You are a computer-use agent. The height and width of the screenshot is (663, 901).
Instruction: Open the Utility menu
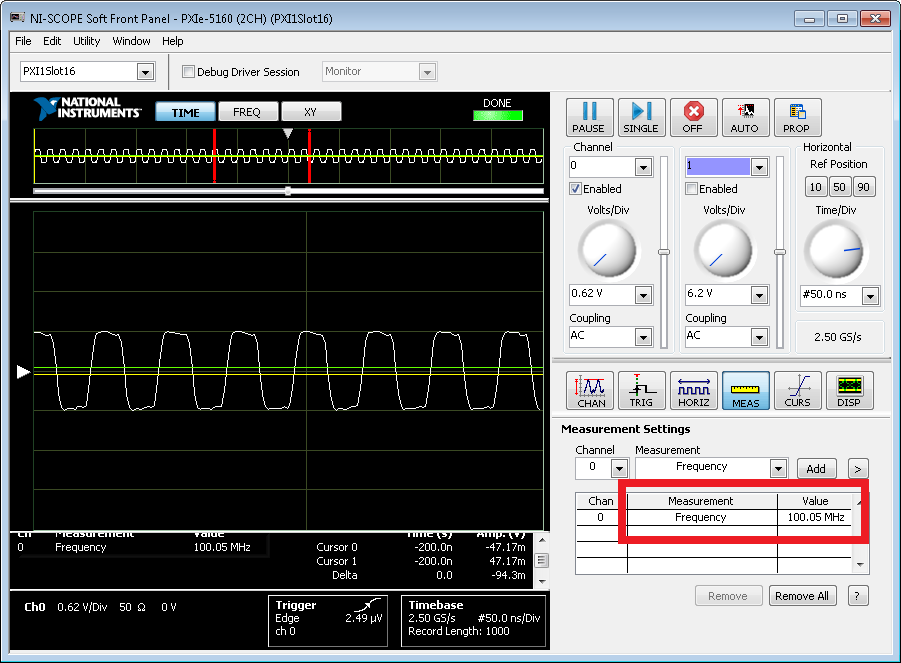86,41
